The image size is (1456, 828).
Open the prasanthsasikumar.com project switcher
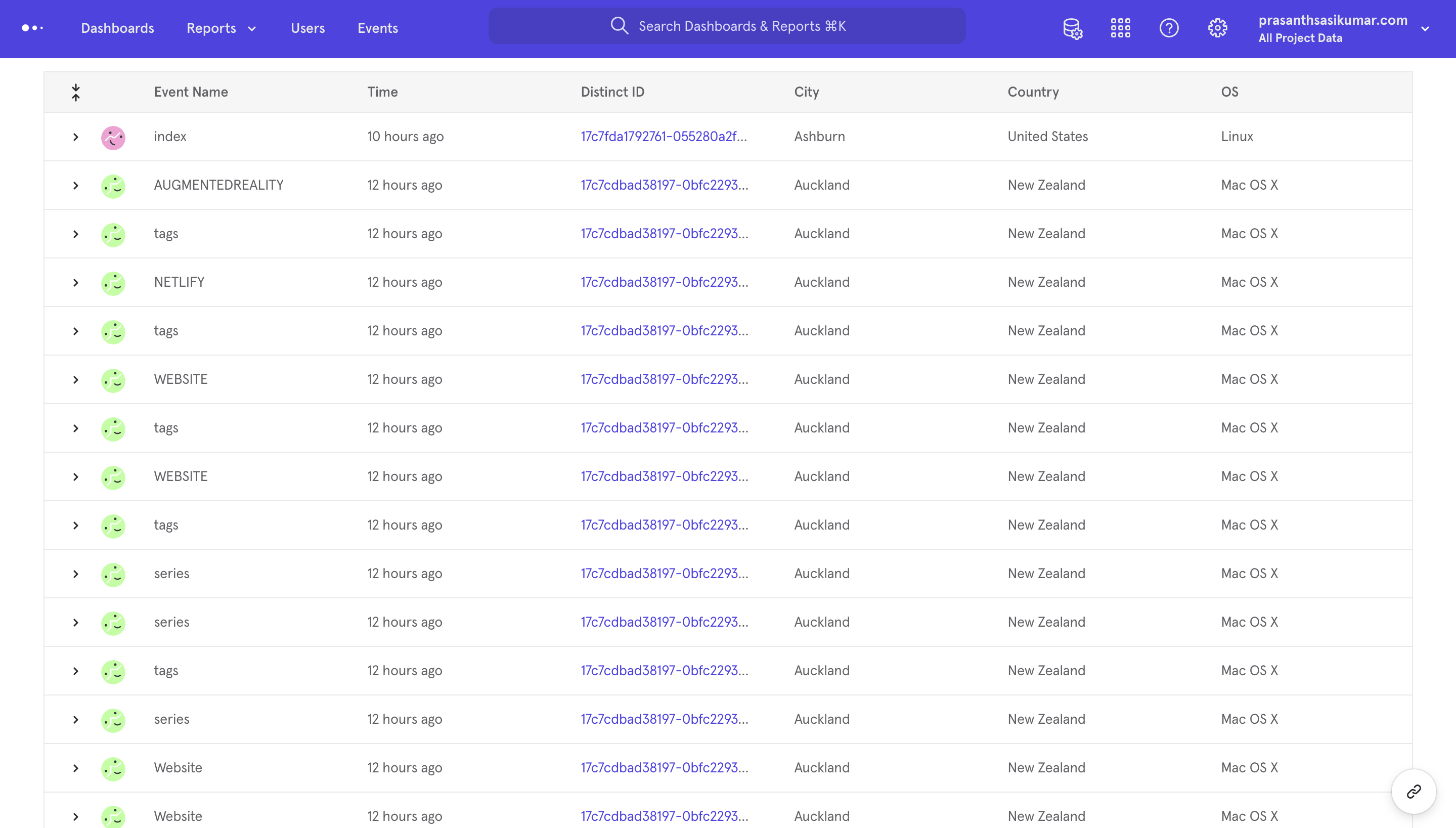tap(1343, 28)
